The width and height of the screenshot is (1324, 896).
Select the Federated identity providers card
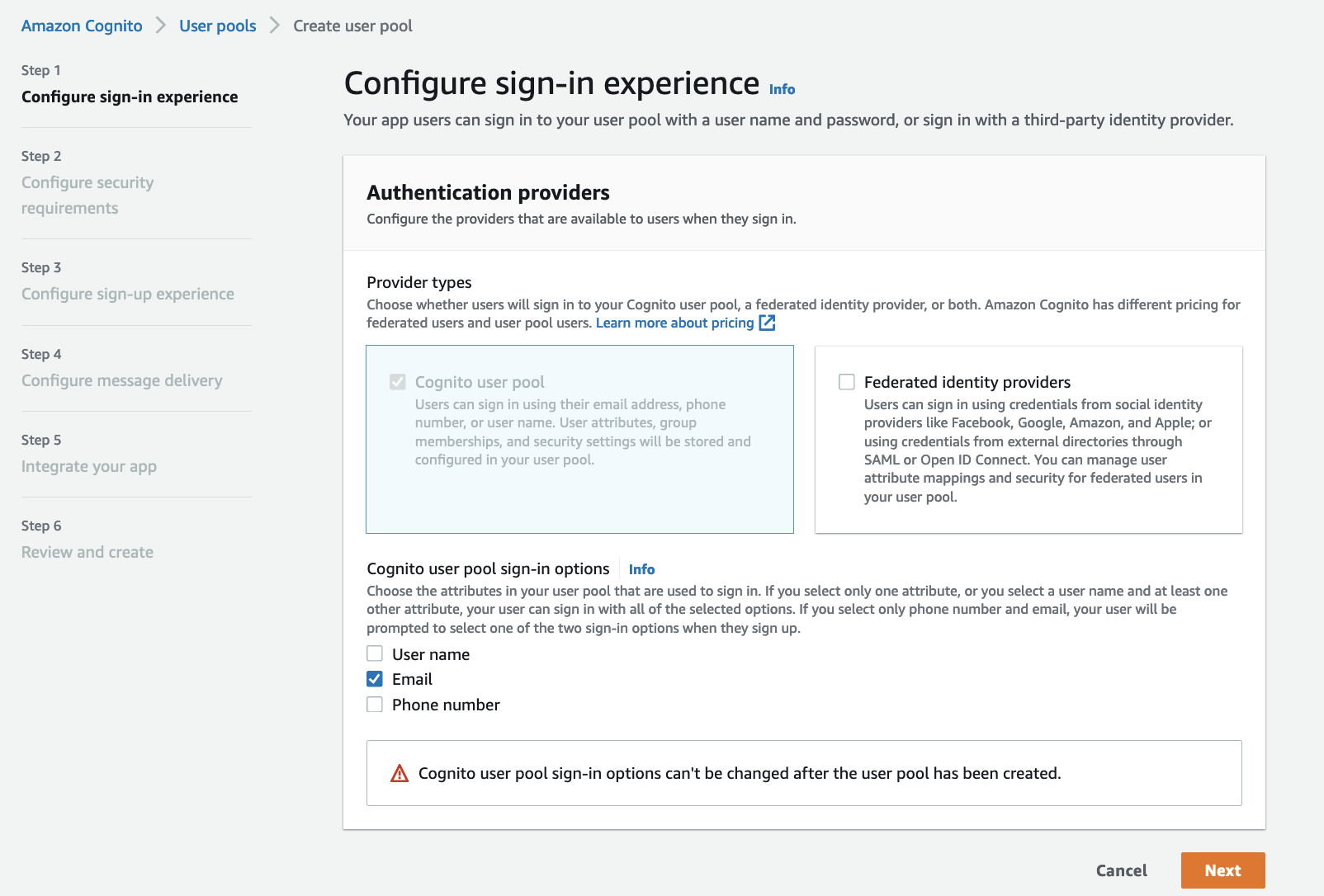click(1028, 440)
